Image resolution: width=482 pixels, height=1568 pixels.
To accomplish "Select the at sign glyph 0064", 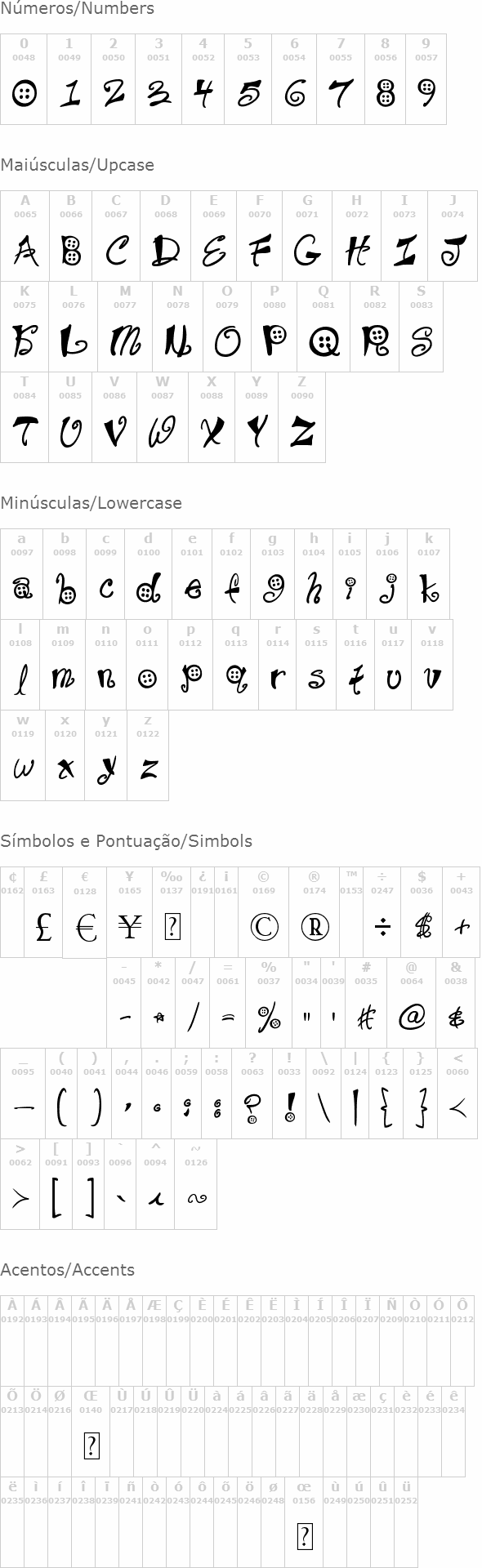I will pyautogui.click(x=412, y=1017).
